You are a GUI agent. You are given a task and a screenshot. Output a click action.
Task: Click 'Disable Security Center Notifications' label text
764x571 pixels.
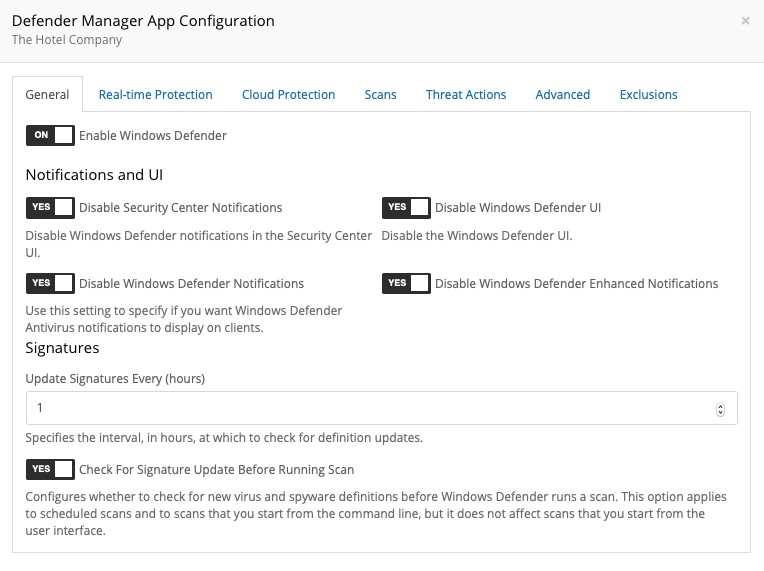(x=181, y=208)
